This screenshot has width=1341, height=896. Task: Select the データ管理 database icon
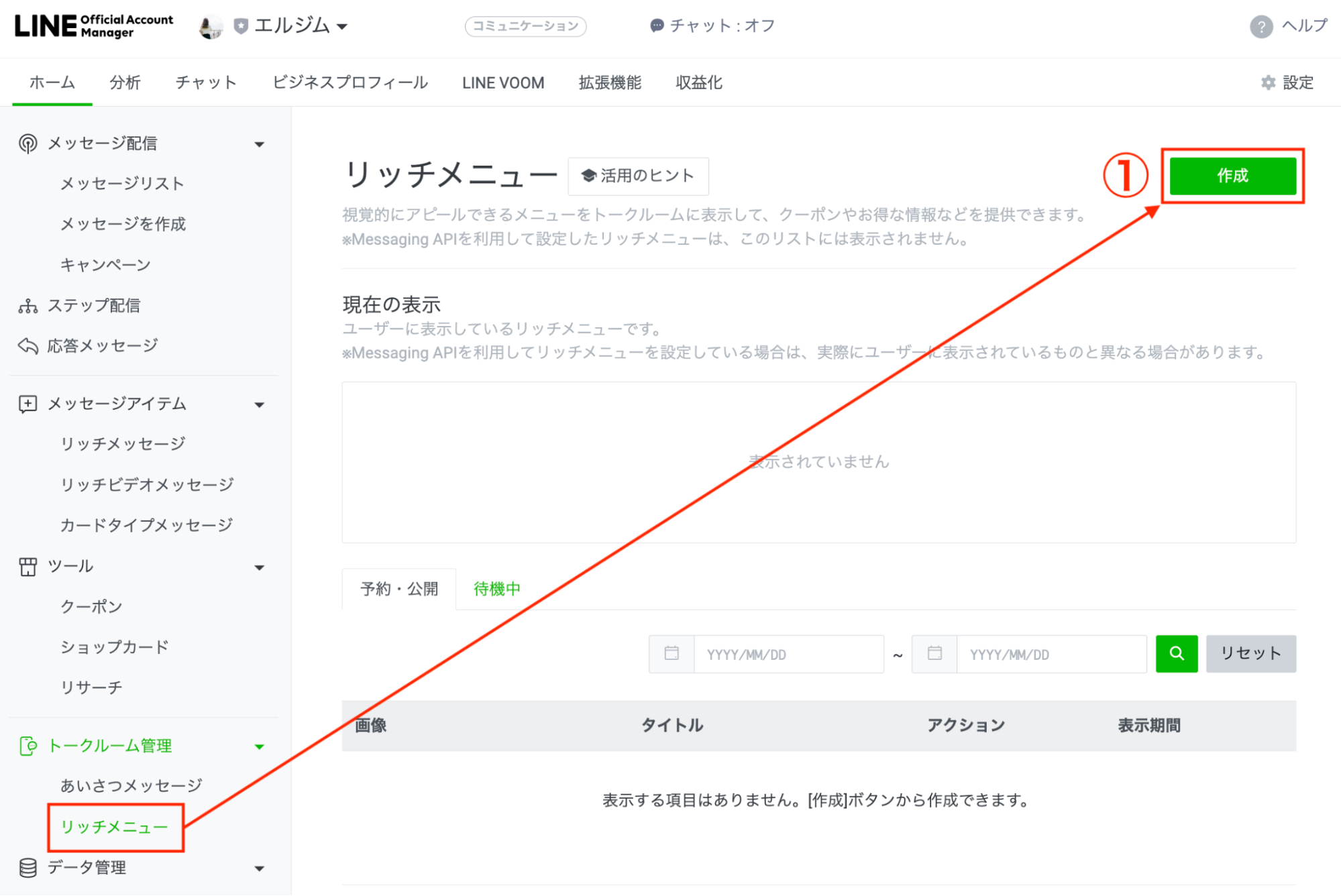click(x=27, y=867)
